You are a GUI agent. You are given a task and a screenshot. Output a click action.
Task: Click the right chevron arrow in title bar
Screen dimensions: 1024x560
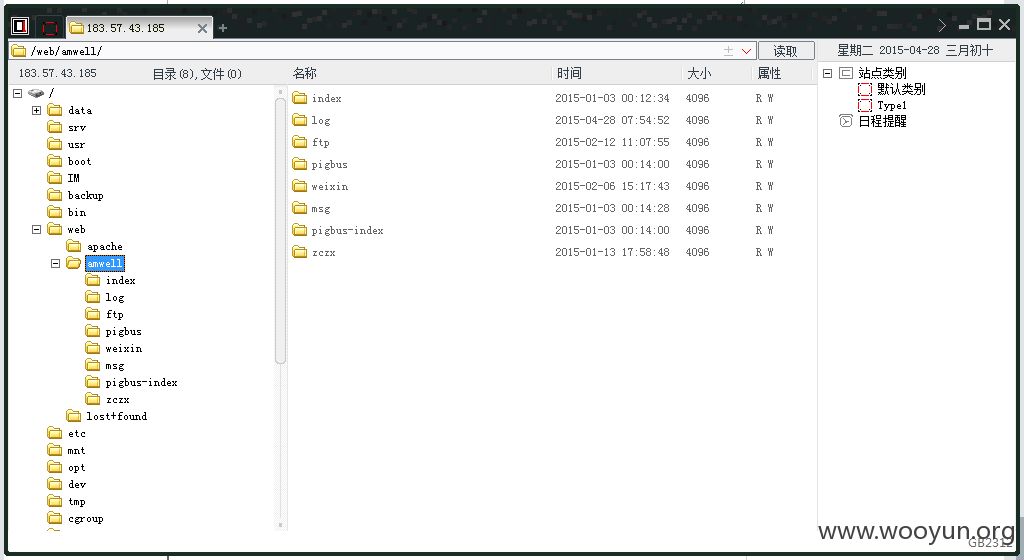point(942,25)
